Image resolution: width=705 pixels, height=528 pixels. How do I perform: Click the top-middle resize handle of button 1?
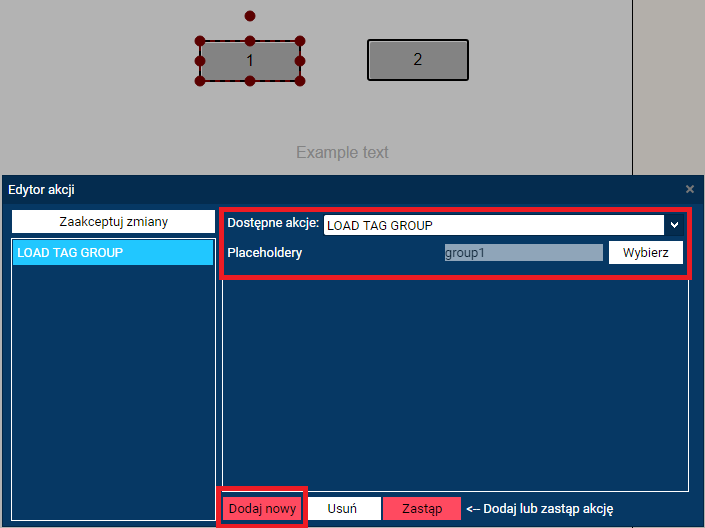(250, 42)
